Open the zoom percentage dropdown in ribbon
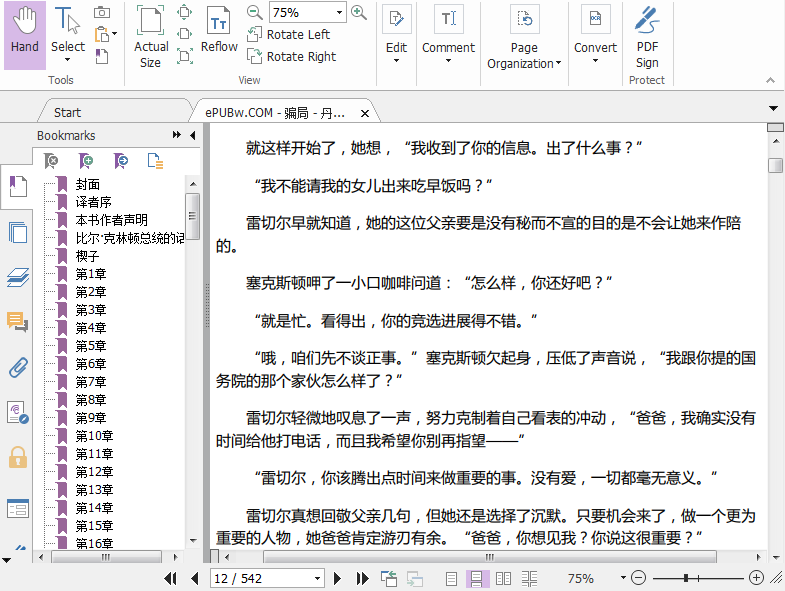This screenshot has height=591, width=785. coord(340,13)
